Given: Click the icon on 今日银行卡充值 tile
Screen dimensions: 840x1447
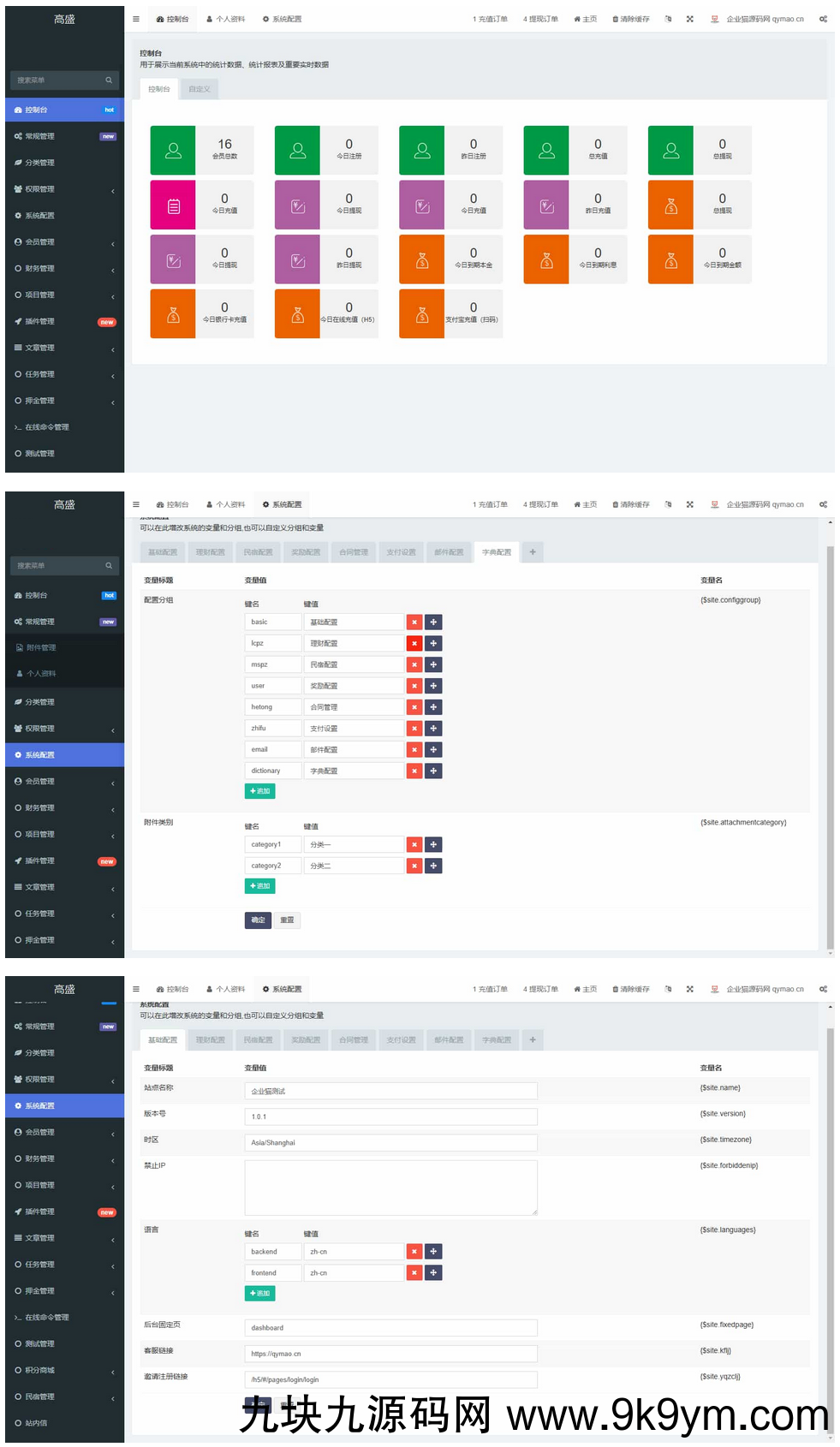Looking at the screenshot, I should click(x=173, y=315).
